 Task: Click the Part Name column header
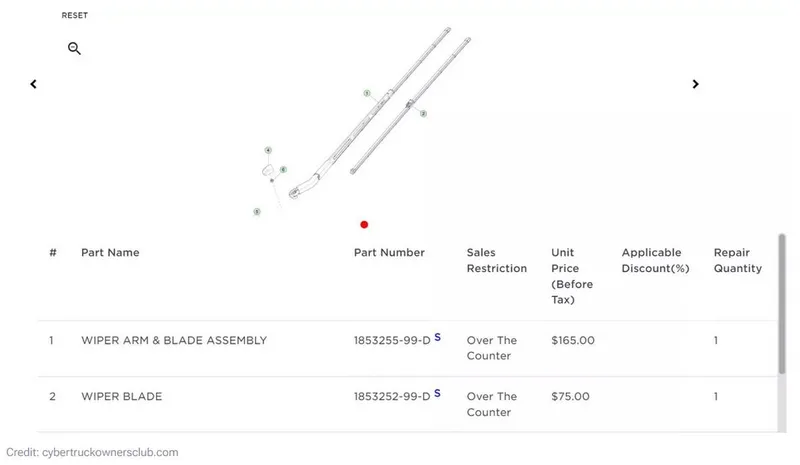tap(110, 253)
